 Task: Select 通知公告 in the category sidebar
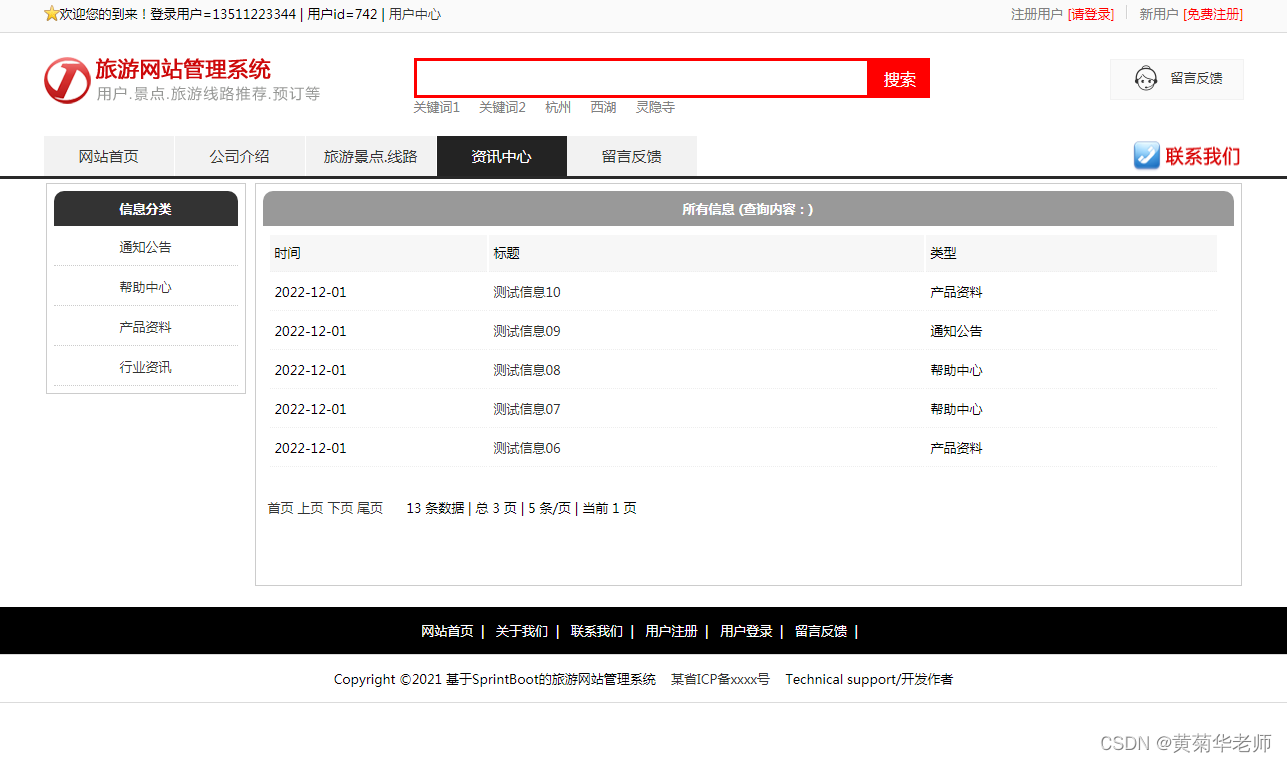coord(146,247)
